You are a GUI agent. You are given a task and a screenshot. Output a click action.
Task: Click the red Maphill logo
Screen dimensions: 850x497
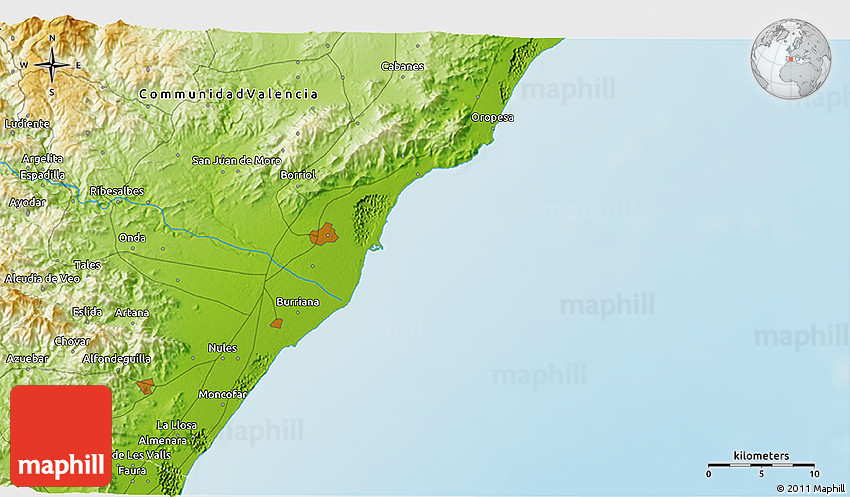pyautogui.click(x=61, y=437)
